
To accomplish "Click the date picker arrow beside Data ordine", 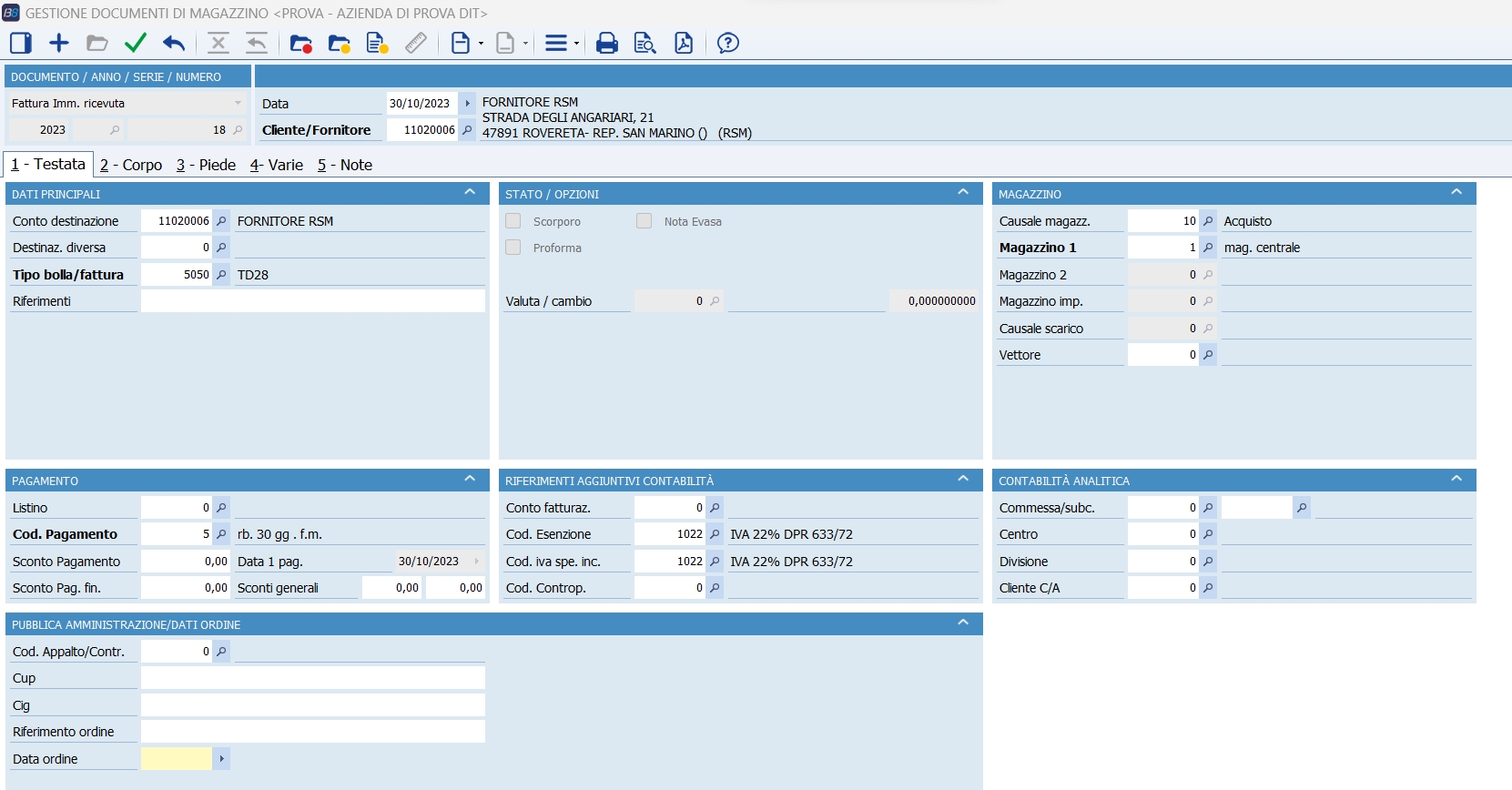I will 221,758.
